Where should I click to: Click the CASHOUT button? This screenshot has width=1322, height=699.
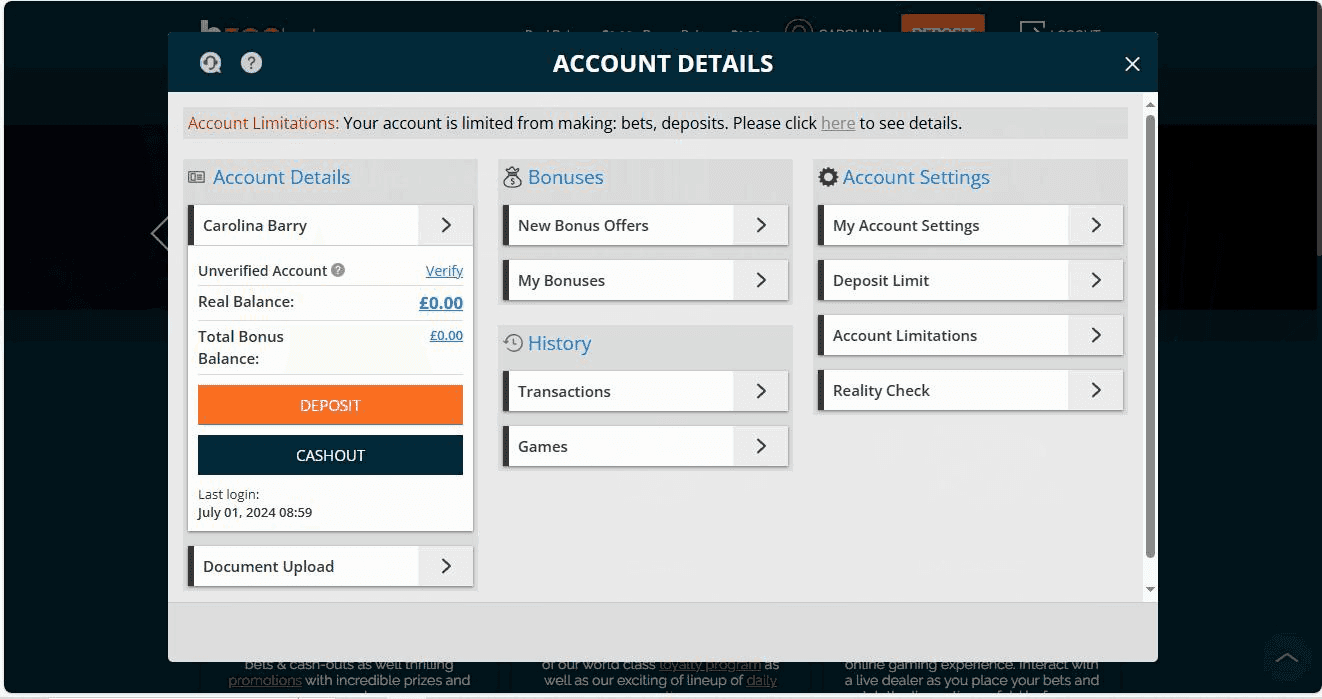[x=330, y=455]
